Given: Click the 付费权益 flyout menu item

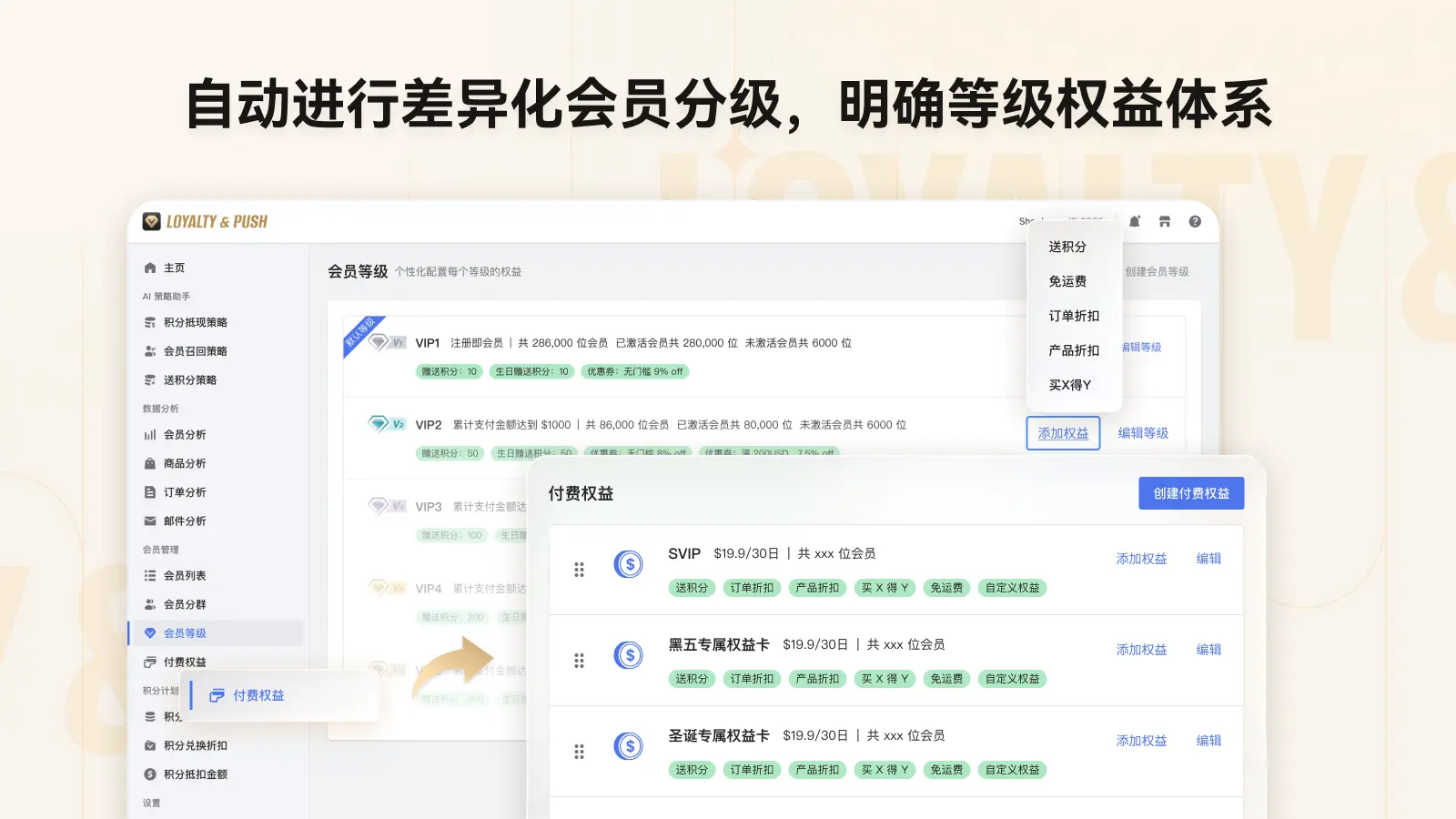Looking at the screenshot, I should [x=259, y=695].
